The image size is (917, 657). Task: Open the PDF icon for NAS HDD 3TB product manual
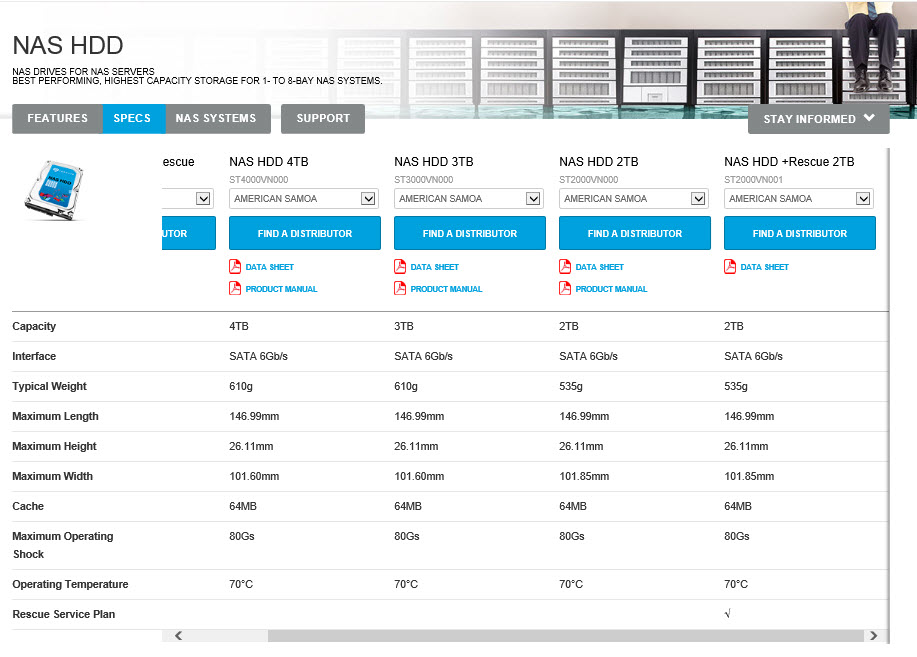coord(400,288)
